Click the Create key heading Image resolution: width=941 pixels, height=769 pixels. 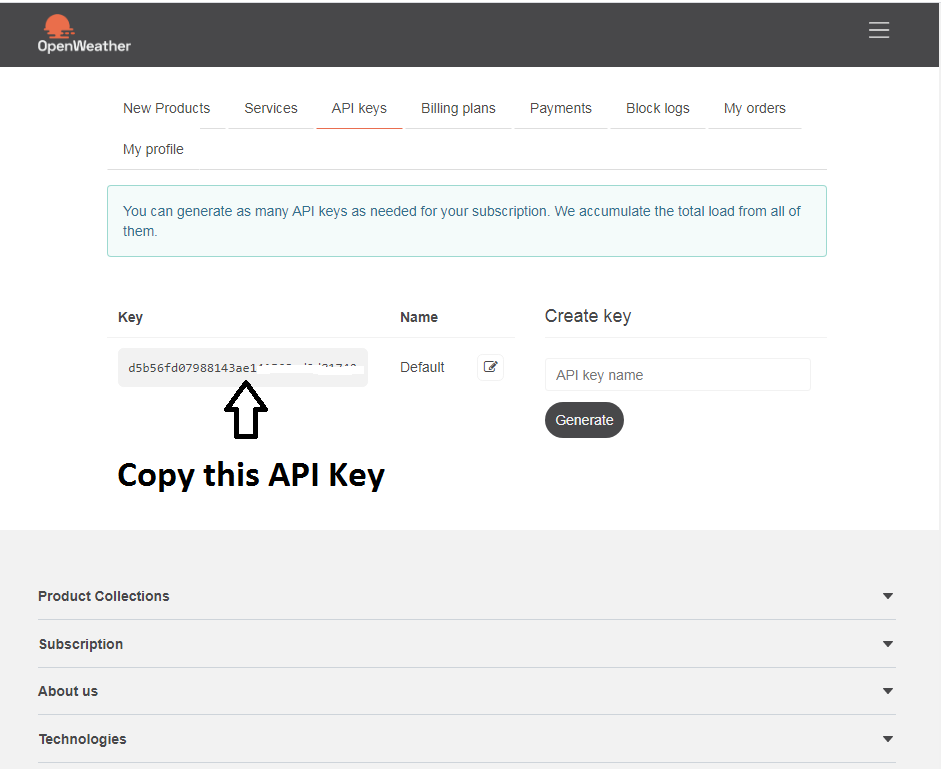[x=588, y=316]
